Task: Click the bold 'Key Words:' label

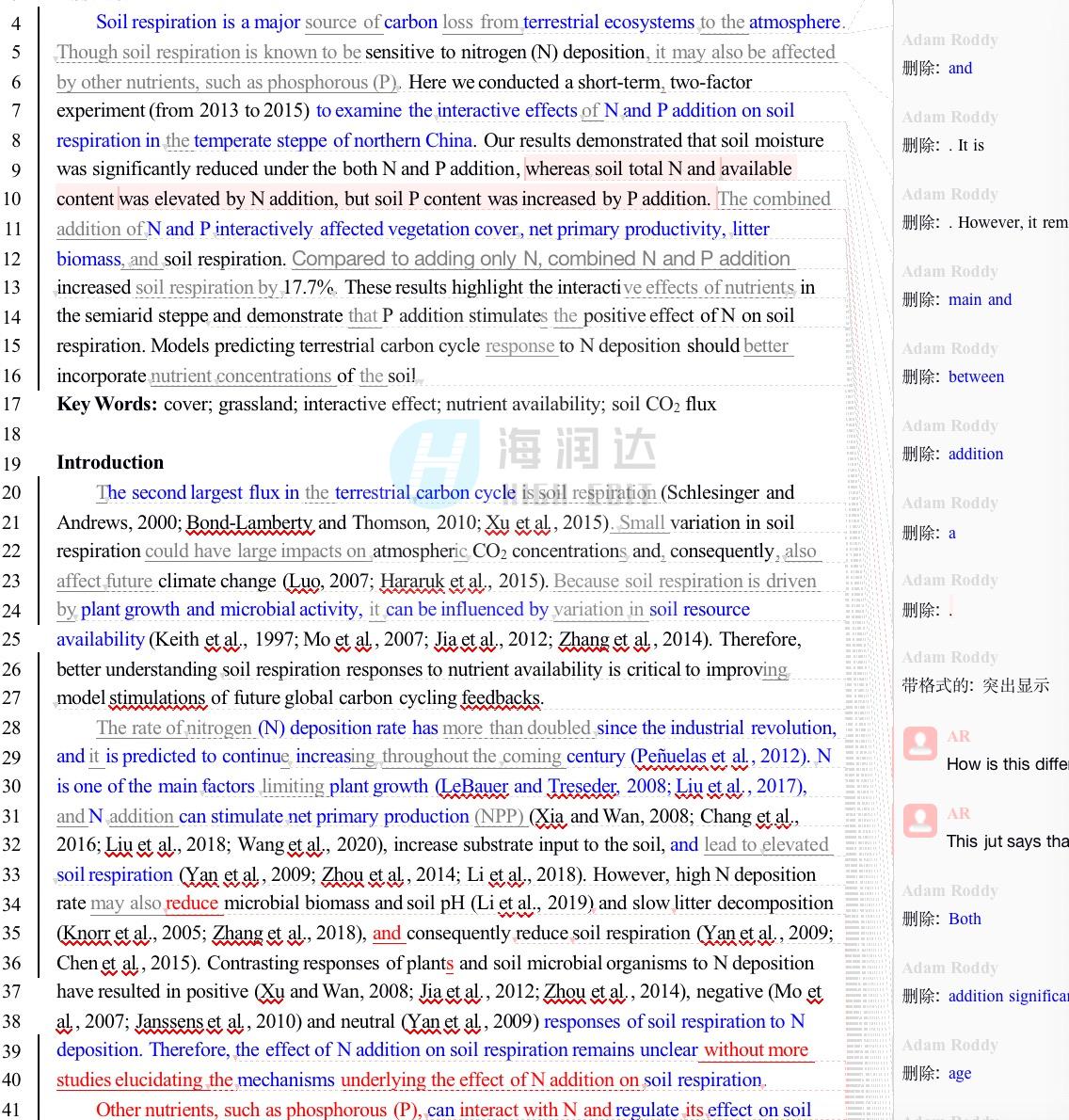Action: click(x=107, y=405)
